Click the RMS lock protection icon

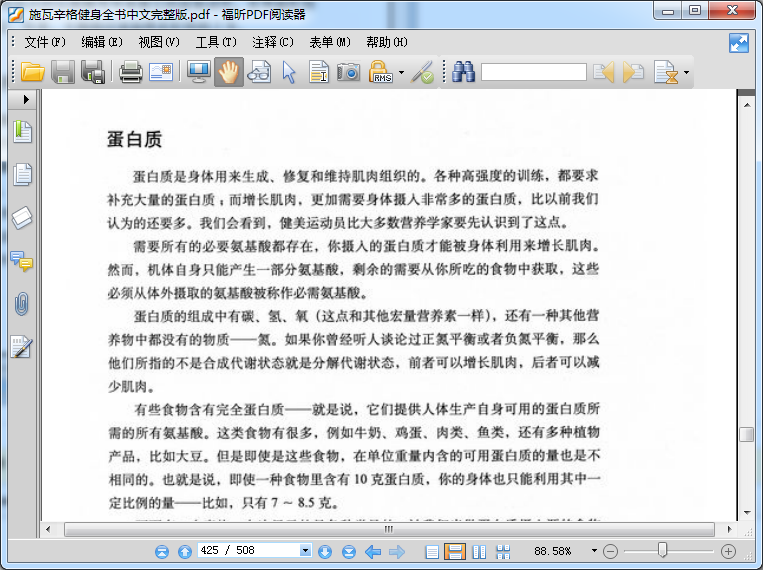[x=381, y=73]
